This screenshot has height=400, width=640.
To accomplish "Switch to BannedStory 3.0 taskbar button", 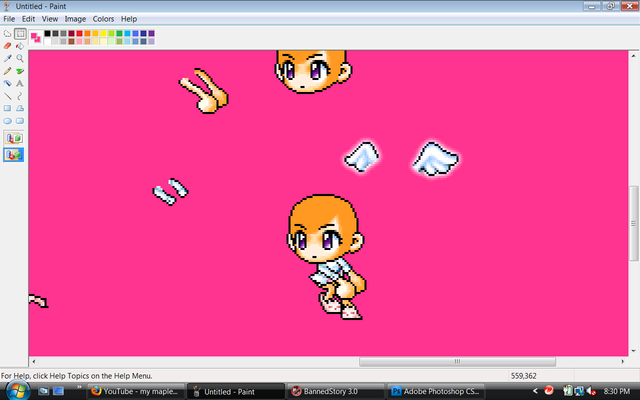I will [336, 391].
